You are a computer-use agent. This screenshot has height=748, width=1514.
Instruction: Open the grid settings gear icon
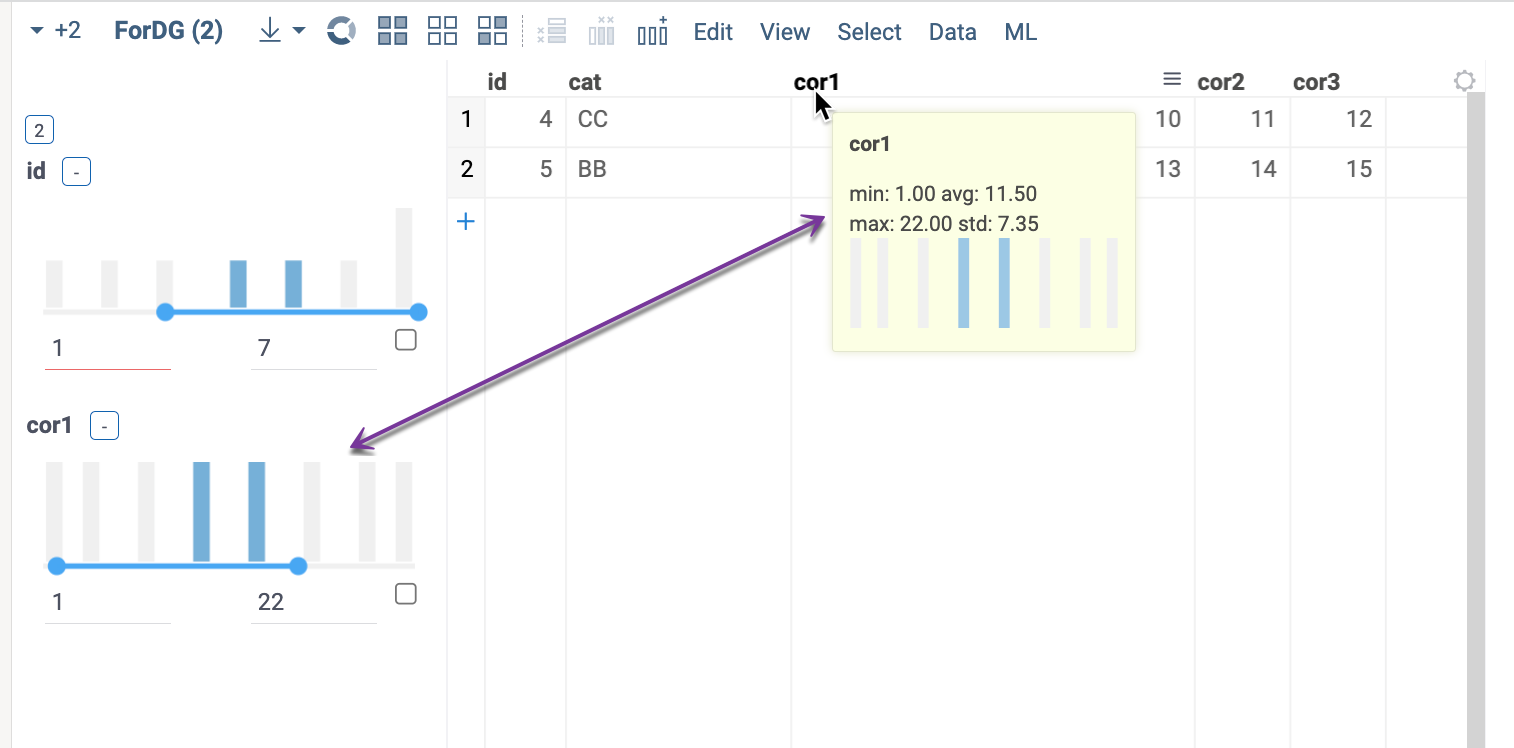point(1464,80)
